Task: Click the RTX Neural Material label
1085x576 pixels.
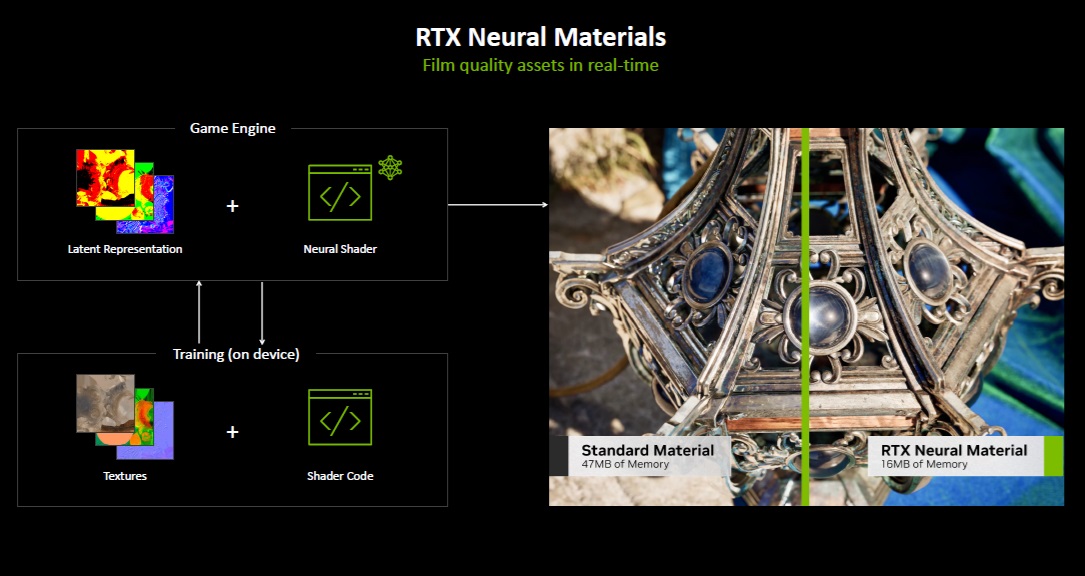Action: coord(954,451)
